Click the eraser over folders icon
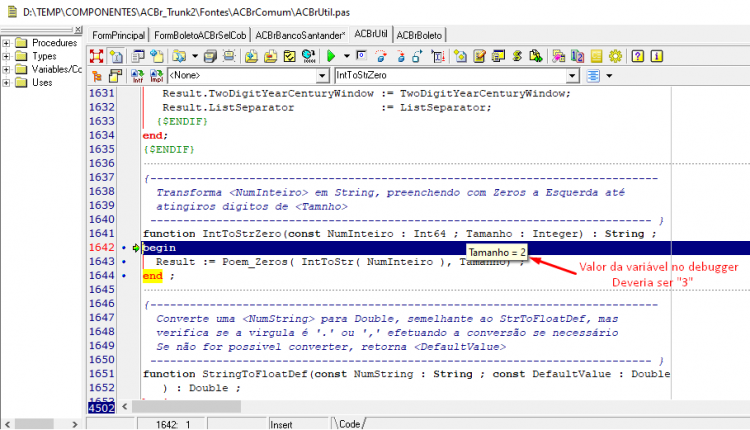Viewport: 750px width, 430px height. [x=558, y=56]
